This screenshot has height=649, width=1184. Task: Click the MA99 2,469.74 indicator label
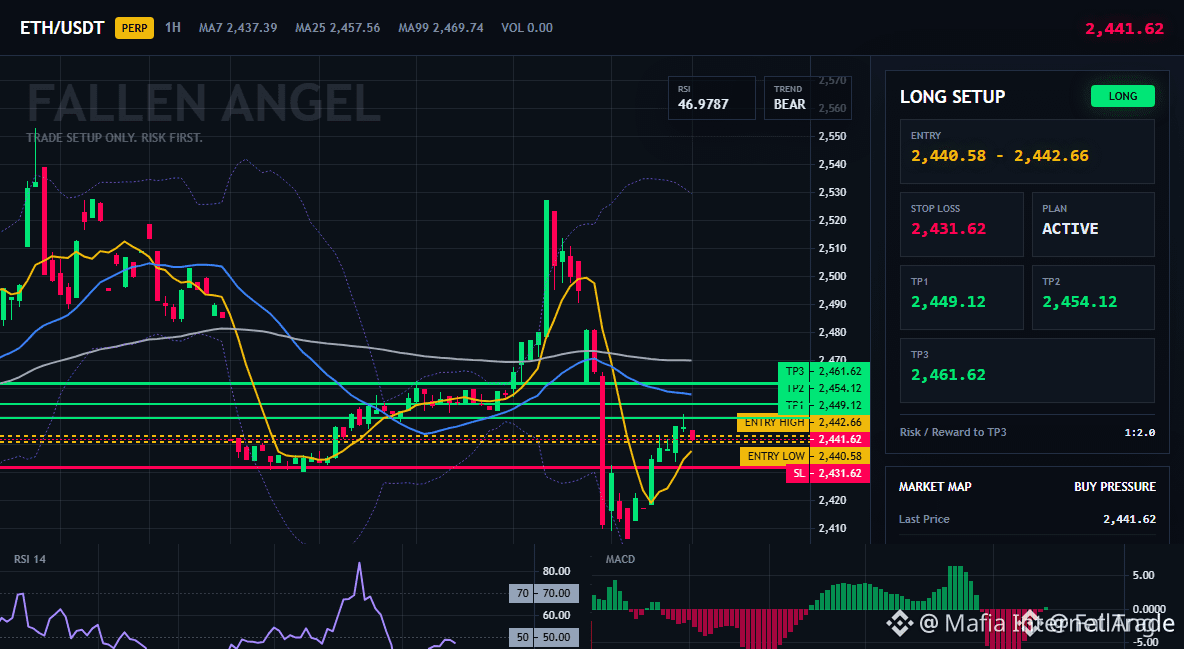[441, 28]
